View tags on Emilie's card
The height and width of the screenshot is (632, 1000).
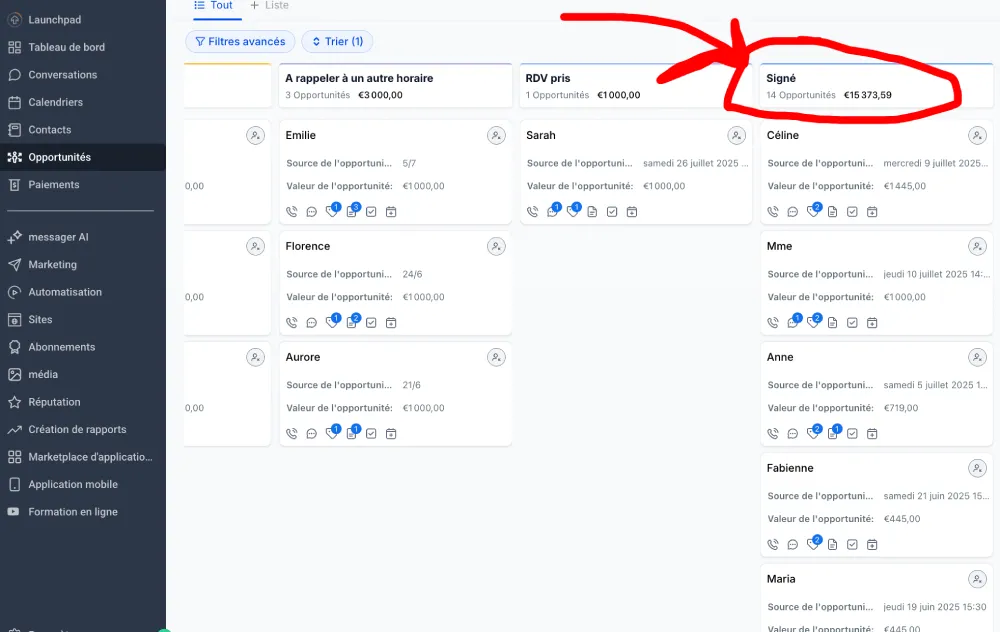[331, 212]
